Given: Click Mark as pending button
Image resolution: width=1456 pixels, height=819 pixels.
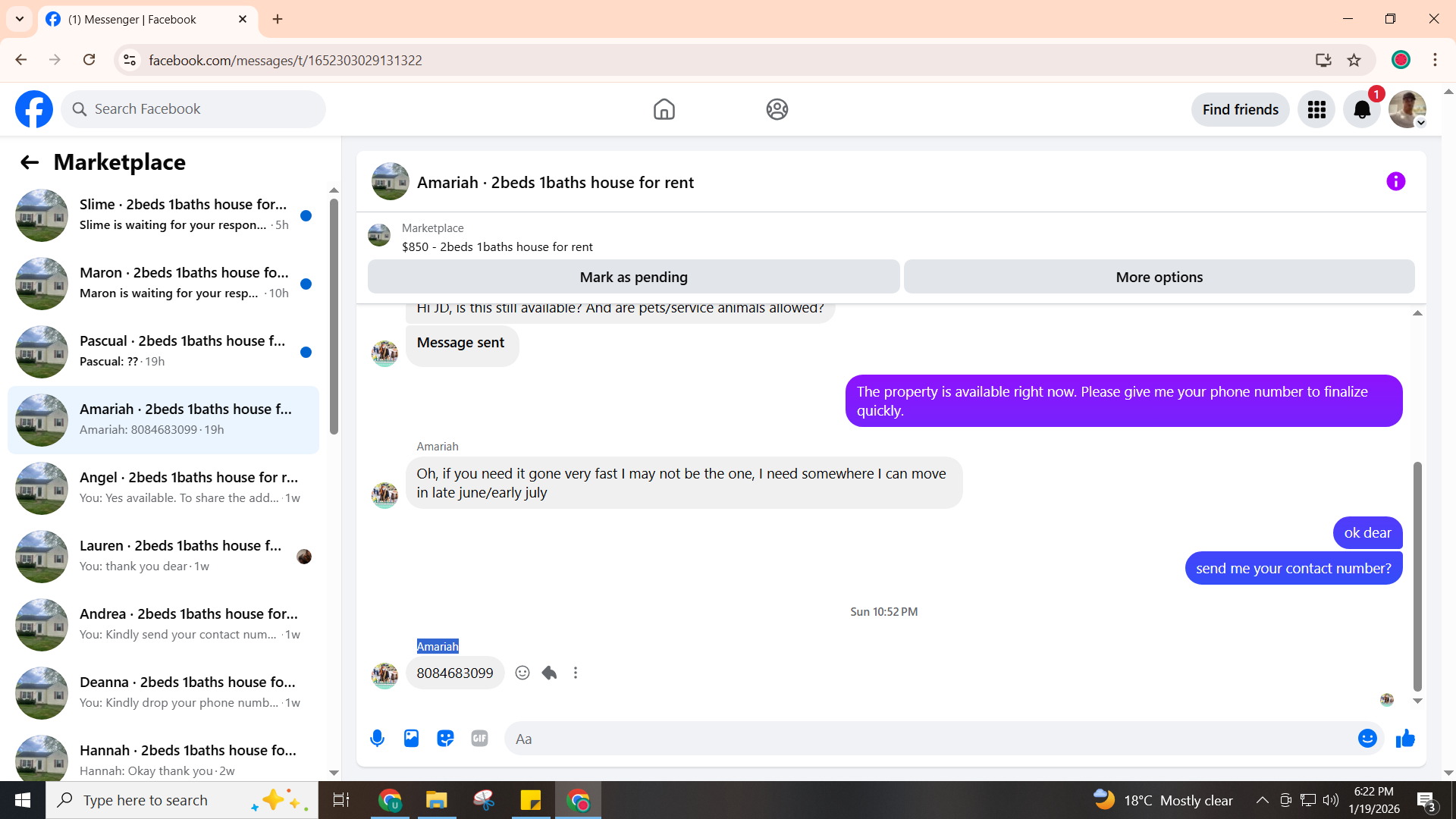Looking at the screenshot, I should [633, 278].
